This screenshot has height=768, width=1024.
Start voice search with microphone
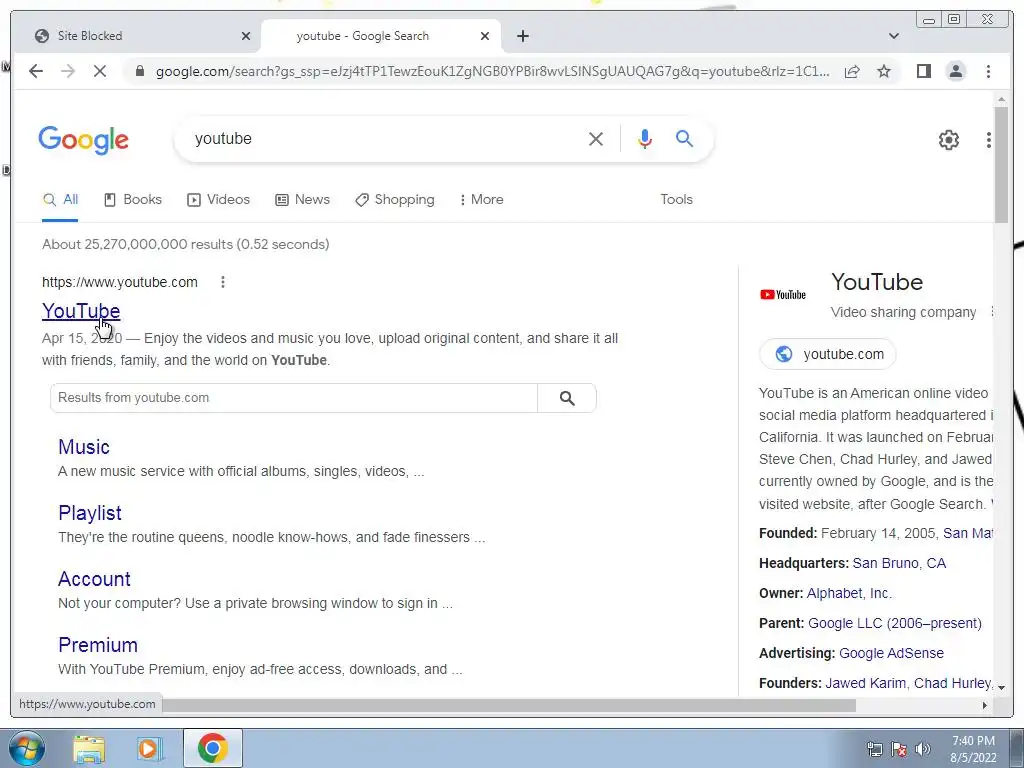[645, 138]
